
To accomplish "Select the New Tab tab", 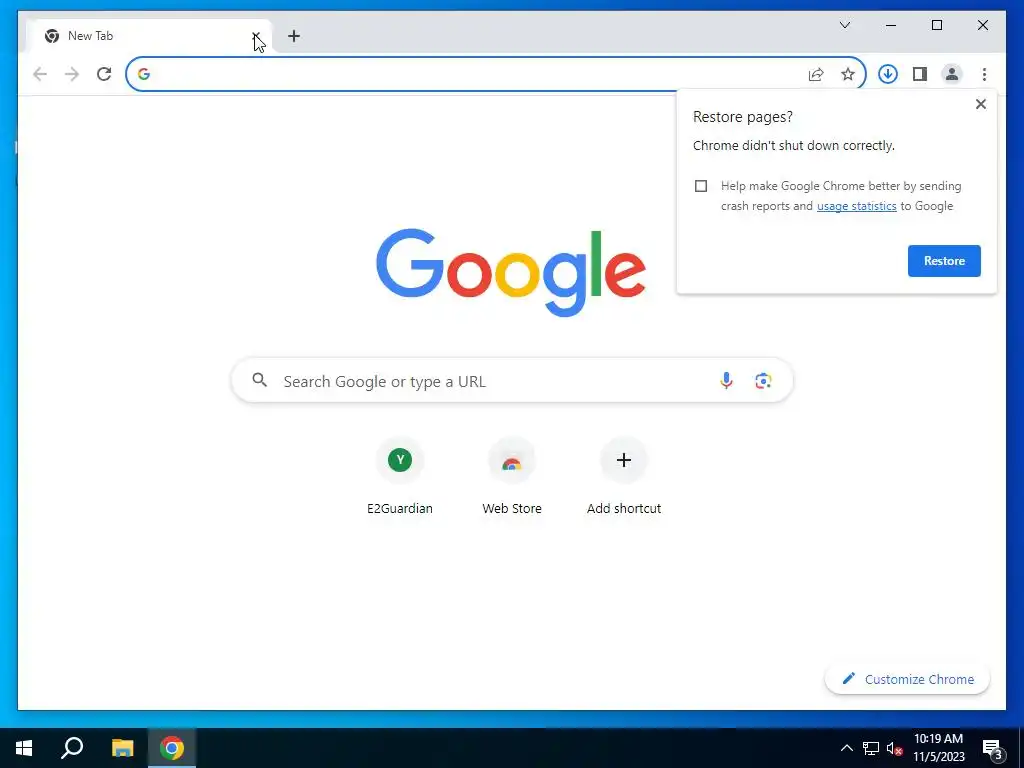I will tap(149, 36).
